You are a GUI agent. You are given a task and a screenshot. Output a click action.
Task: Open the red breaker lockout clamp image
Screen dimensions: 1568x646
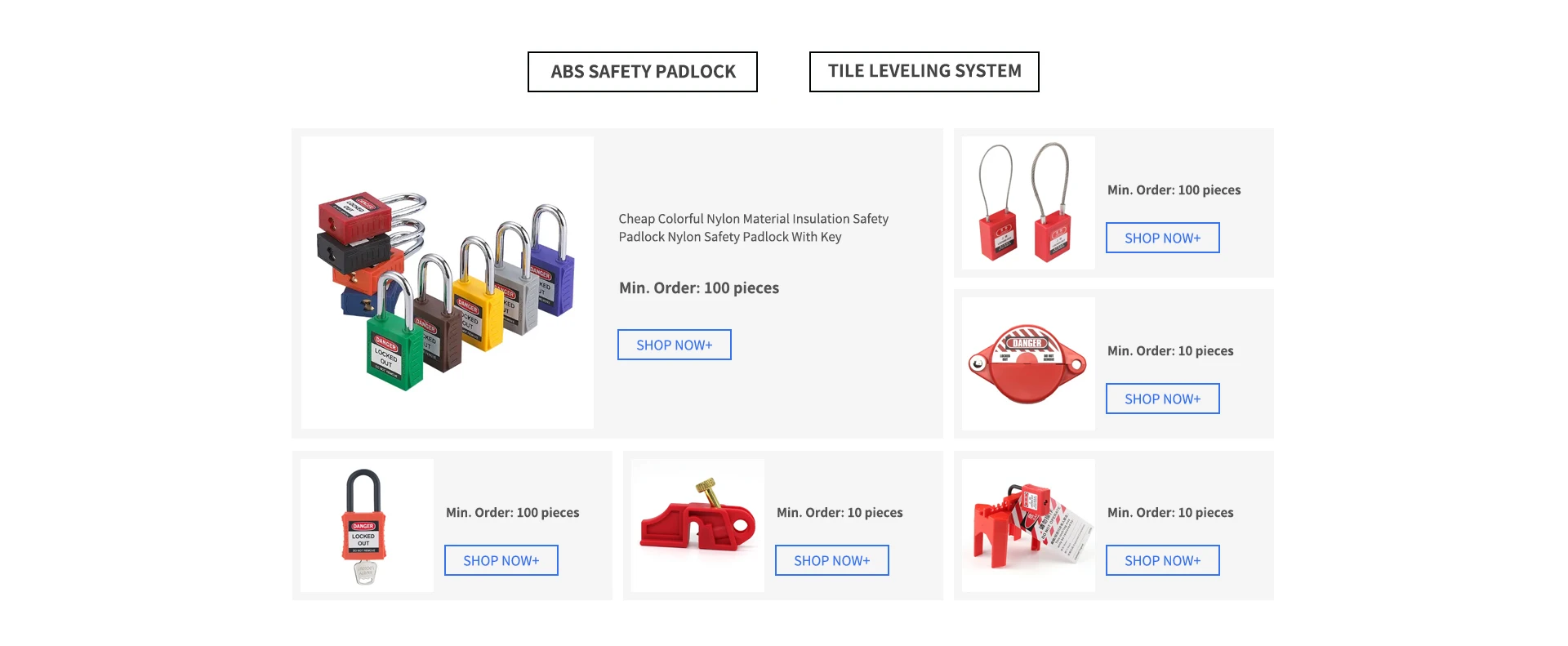click(x=697, y=525)
